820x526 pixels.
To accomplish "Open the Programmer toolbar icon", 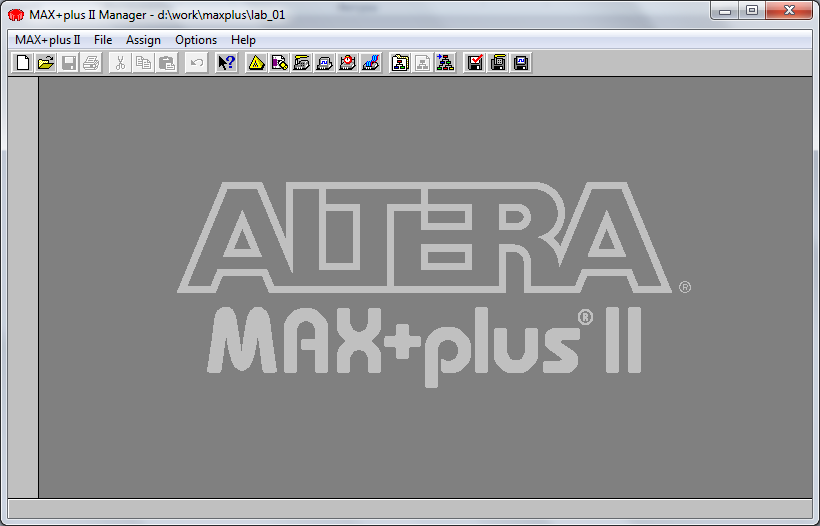I will pos(371,63).
